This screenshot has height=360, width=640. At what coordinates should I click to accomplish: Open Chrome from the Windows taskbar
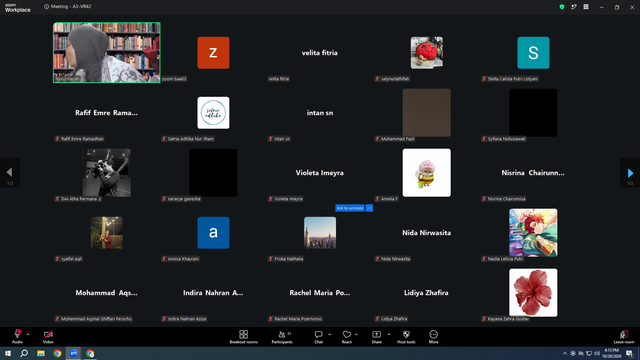coord(57,353)
